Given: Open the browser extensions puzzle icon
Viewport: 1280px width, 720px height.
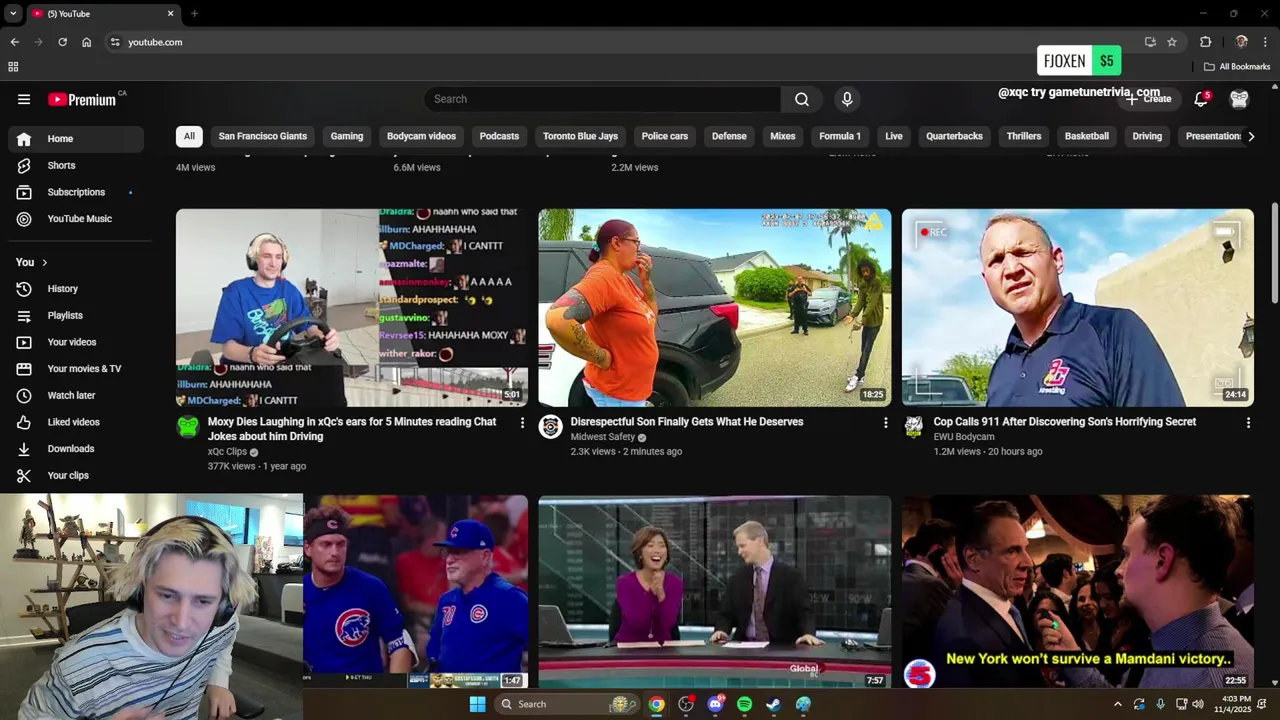Looking at the screenshot, I should coord(1206,42).
